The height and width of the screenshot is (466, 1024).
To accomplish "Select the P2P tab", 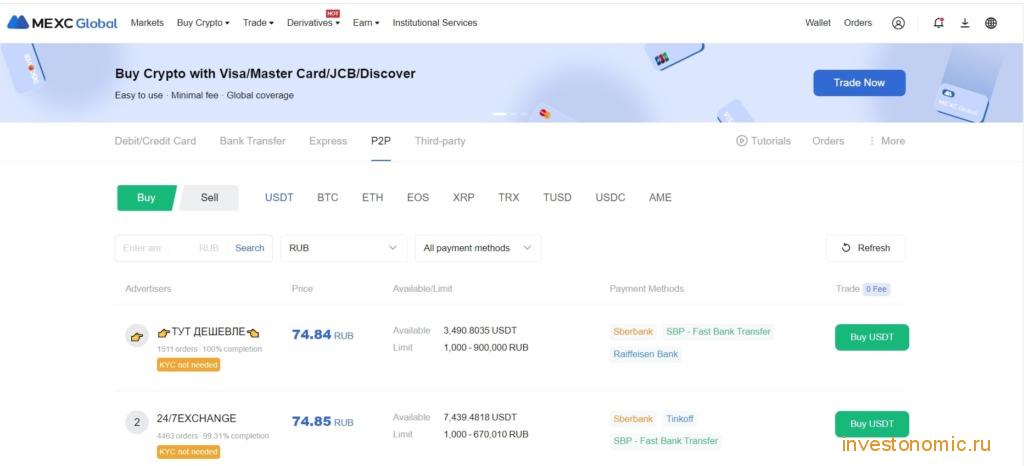I will (x=381, y=141).
